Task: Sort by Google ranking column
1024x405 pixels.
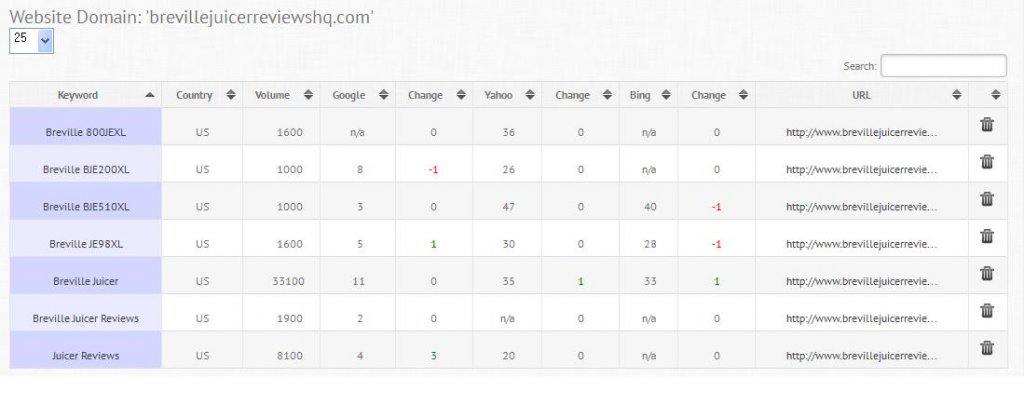Action: pyautogui.click(x=358, y=95)
